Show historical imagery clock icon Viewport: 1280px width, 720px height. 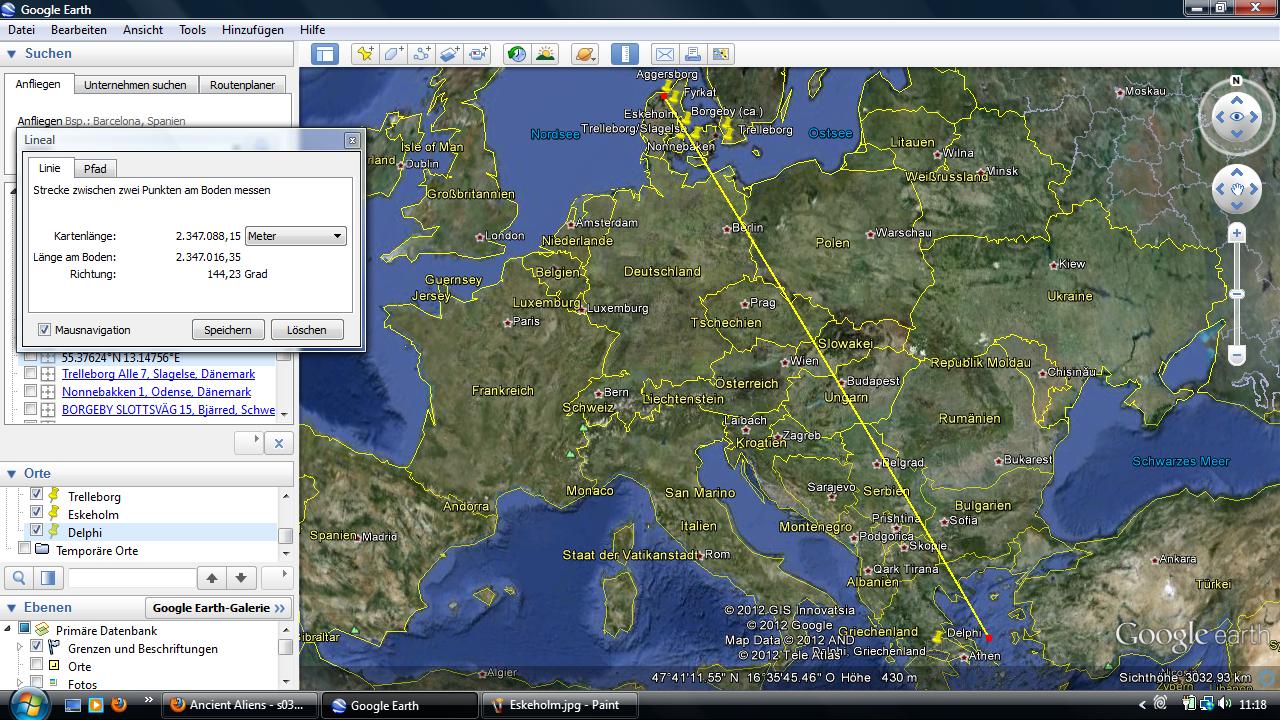click(x=517, y=54)
